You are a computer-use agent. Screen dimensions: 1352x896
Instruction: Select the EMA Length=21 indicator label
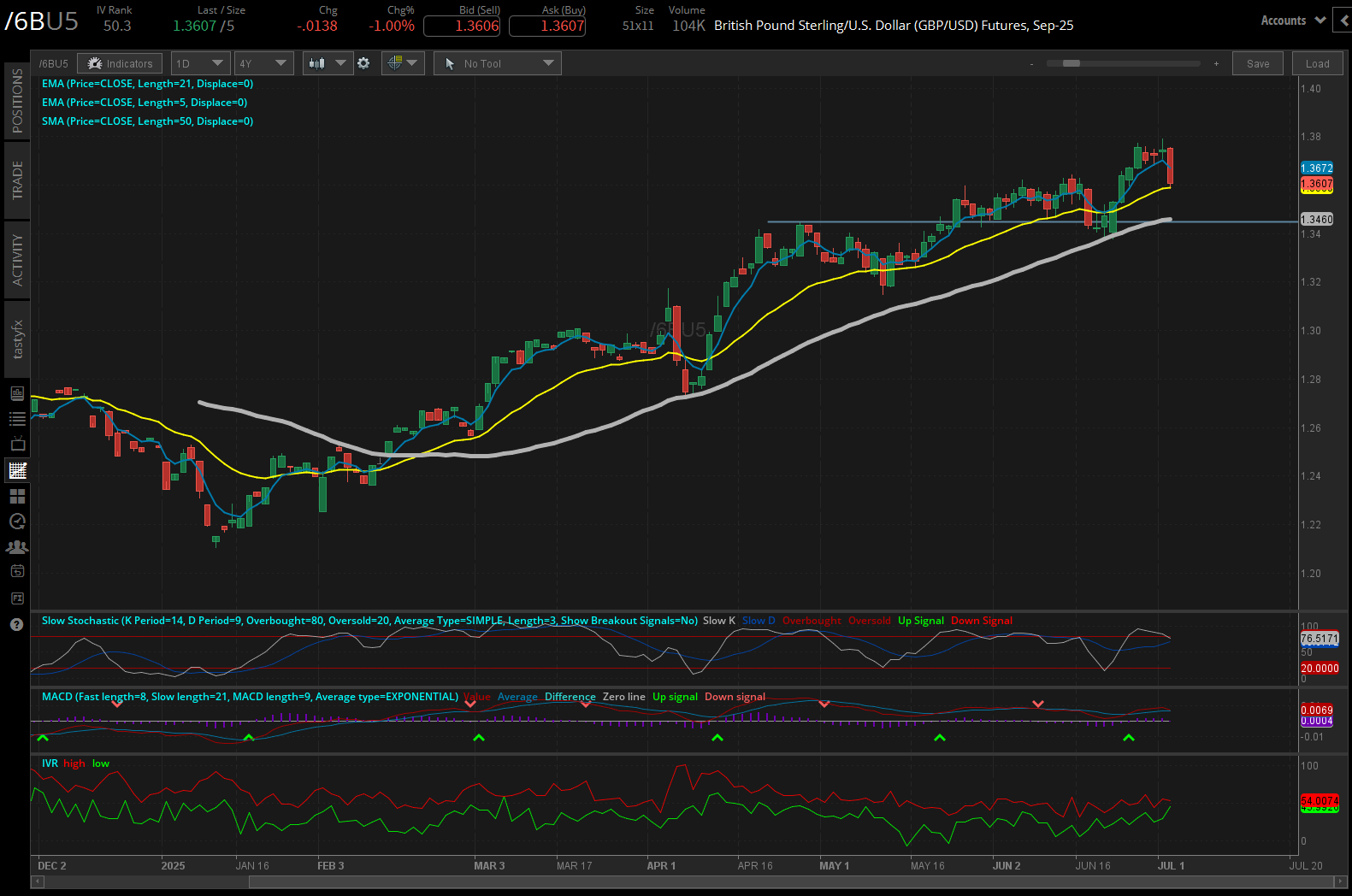pos(147,84)
